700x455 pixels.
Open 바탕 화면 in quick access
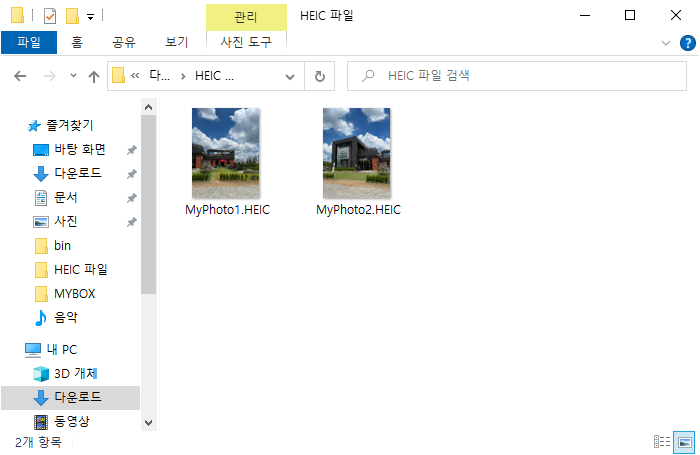pos(79,149)
